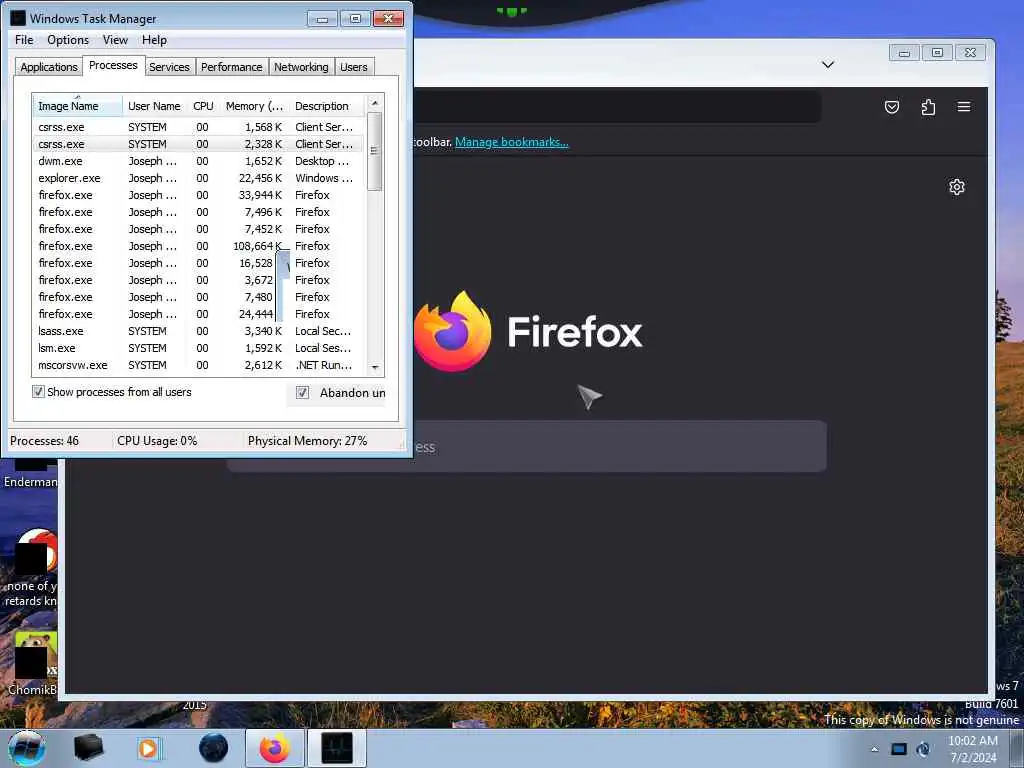Select firefox.exe row using 33,944 K
The image size is (1024, 768).
[198, 195]
